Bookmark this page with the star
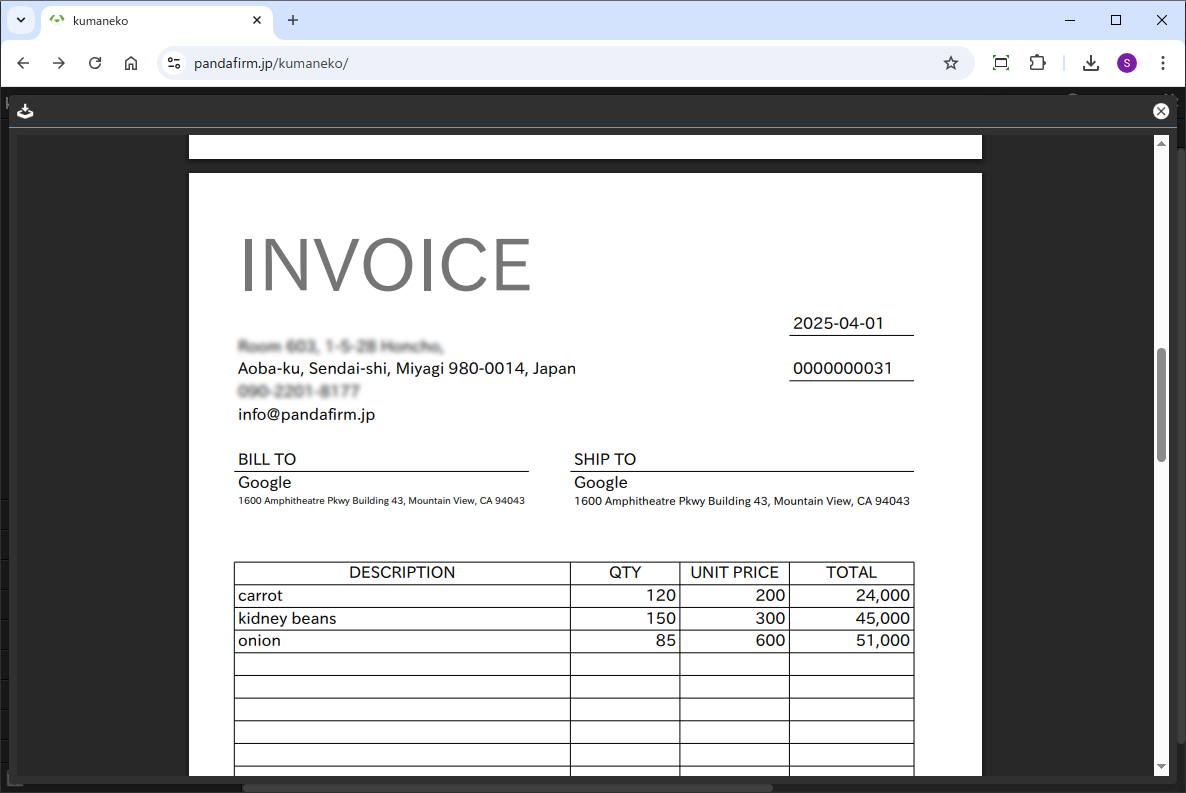Viewport: 1186px width, 793px height. tap(950, 63)
